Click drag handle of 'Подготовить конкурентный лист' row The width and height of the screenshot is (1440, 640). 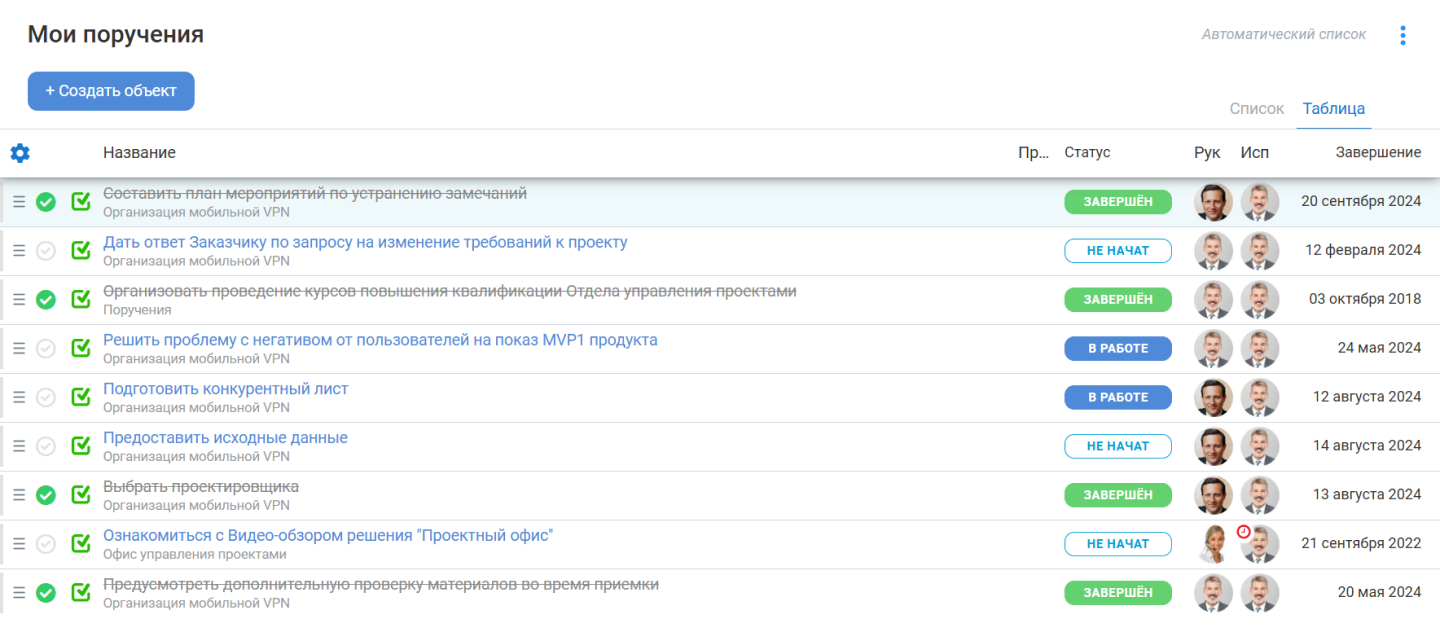(x=19, y=397)
